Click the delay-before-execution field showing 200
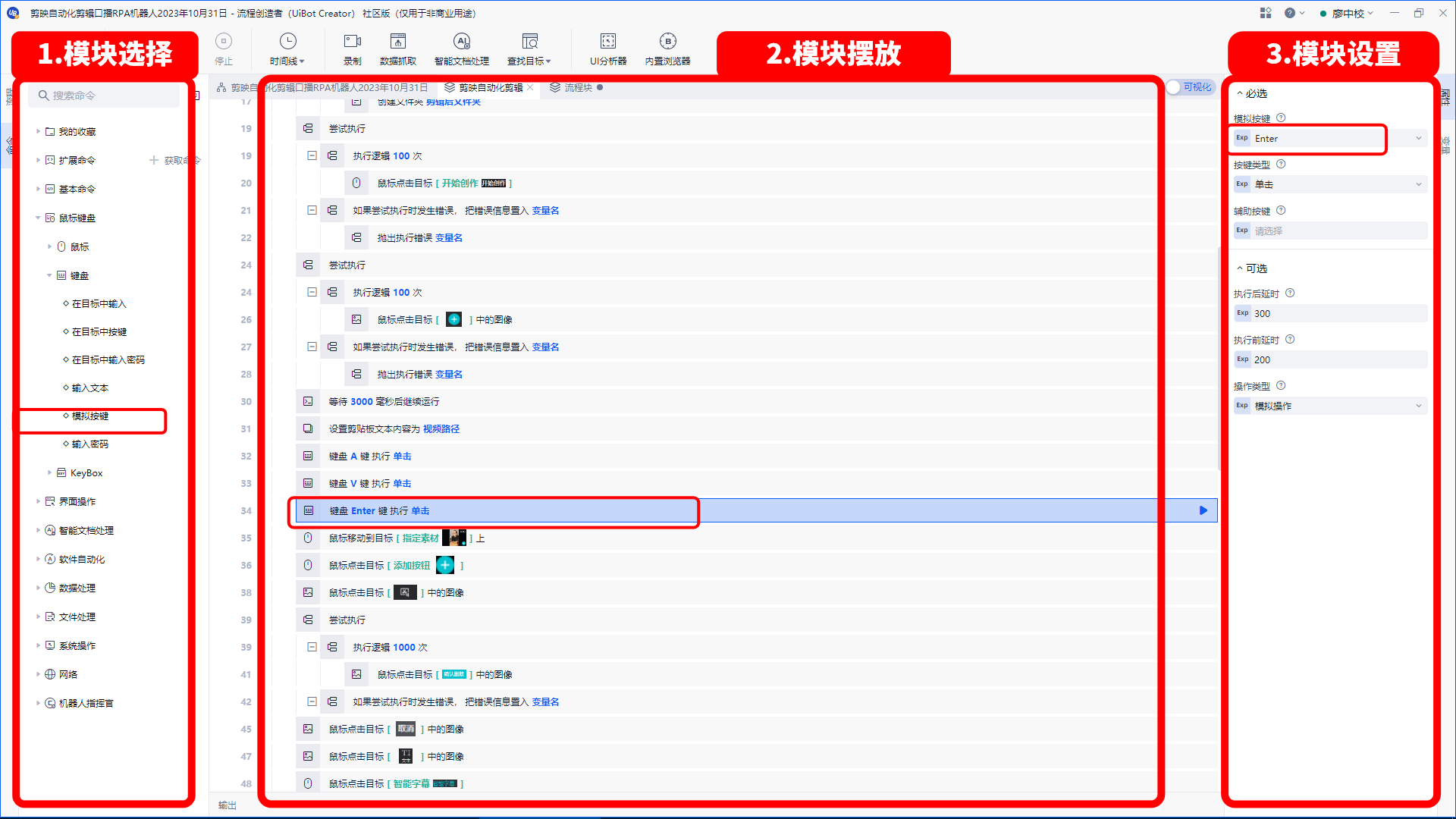This screenshot has height=819, width=1456. 1331,359
